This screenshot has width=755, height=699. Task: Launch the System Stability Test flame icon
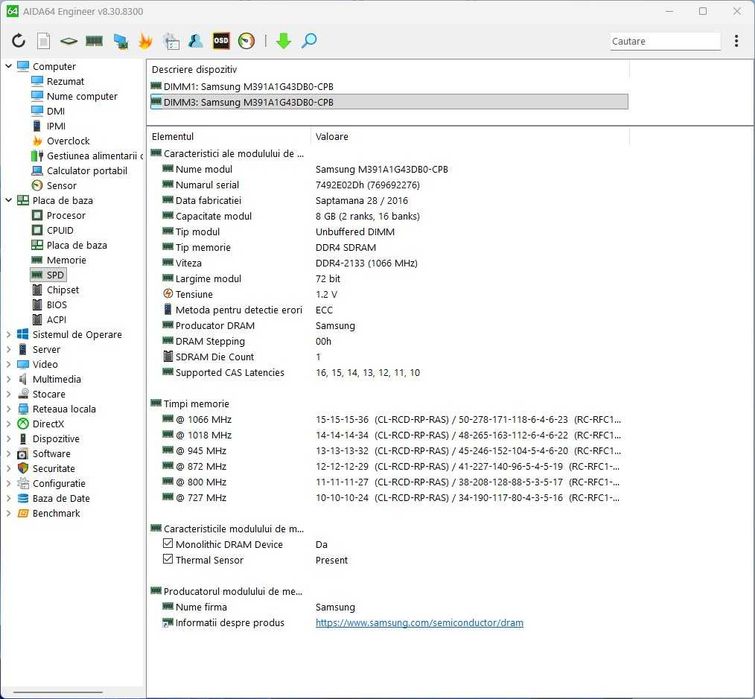[145, 41]
